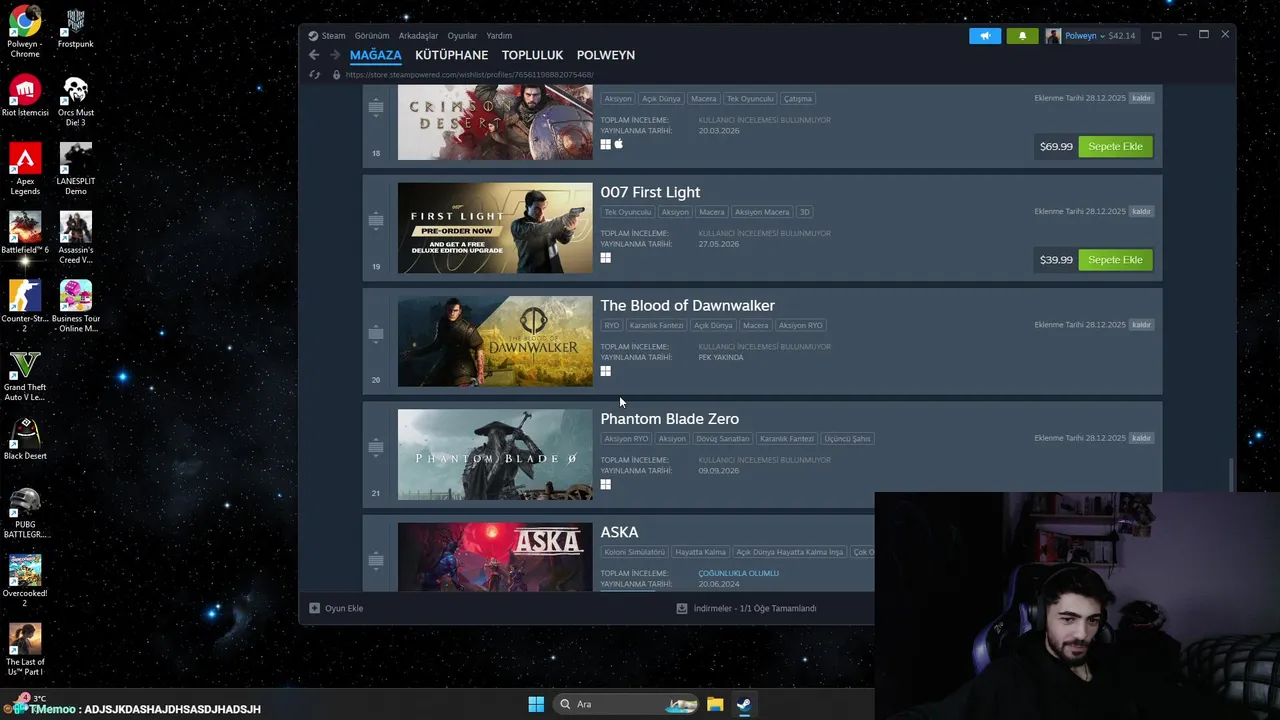Click the Açık Dünya tag on Crimson Desert
This screenshot has height=720, width=1280.
click(x=661, y=99)
